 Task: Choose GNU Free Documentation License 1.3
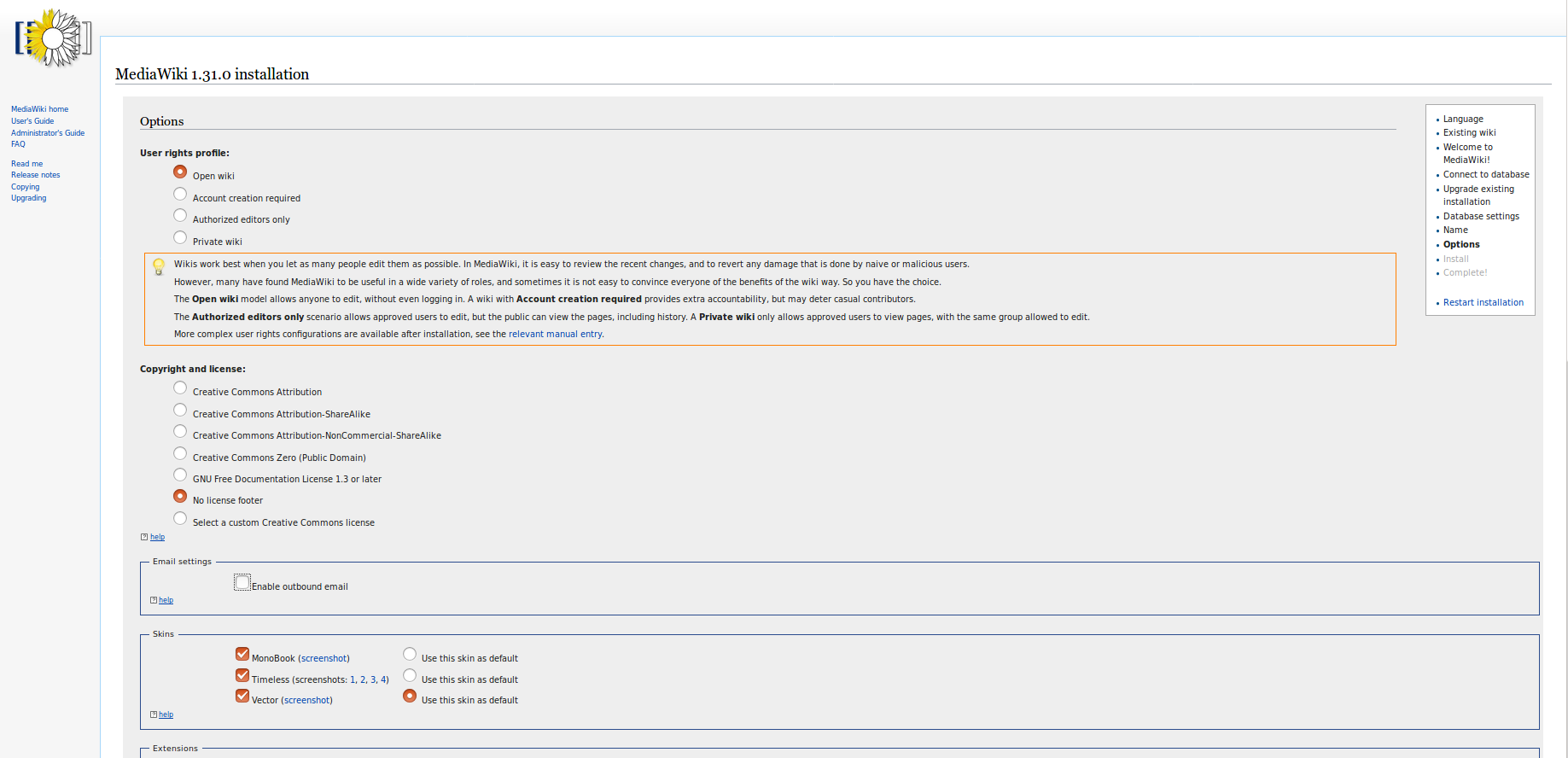tap(180, 475)
